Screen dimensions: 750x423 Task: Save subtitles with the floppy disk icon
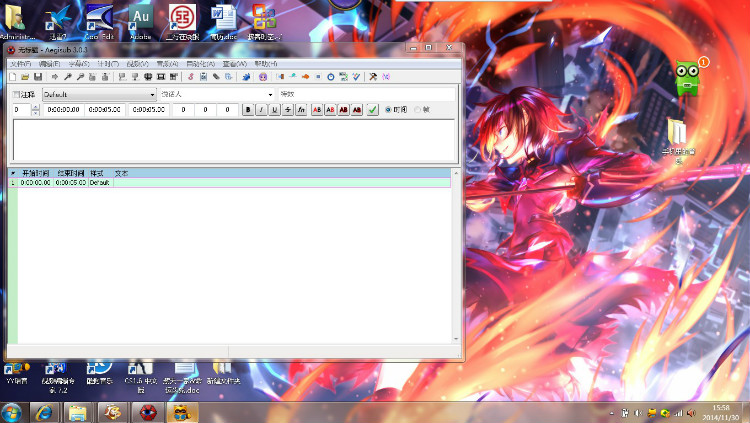pos(38,77)
